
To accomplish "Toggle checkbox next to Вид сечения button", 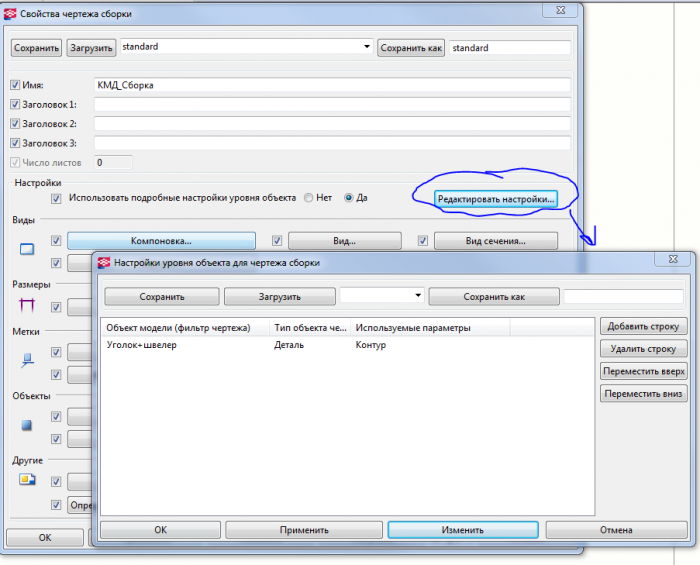I will 422,241.
